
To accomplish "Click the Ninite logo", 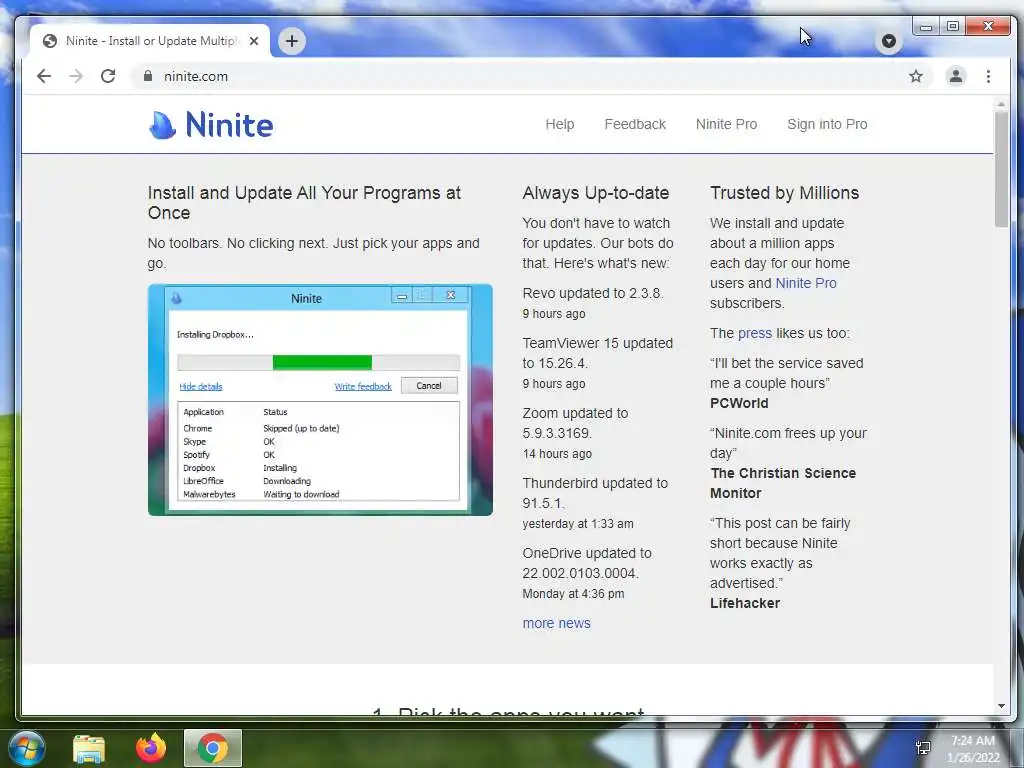I will point(212,124).
